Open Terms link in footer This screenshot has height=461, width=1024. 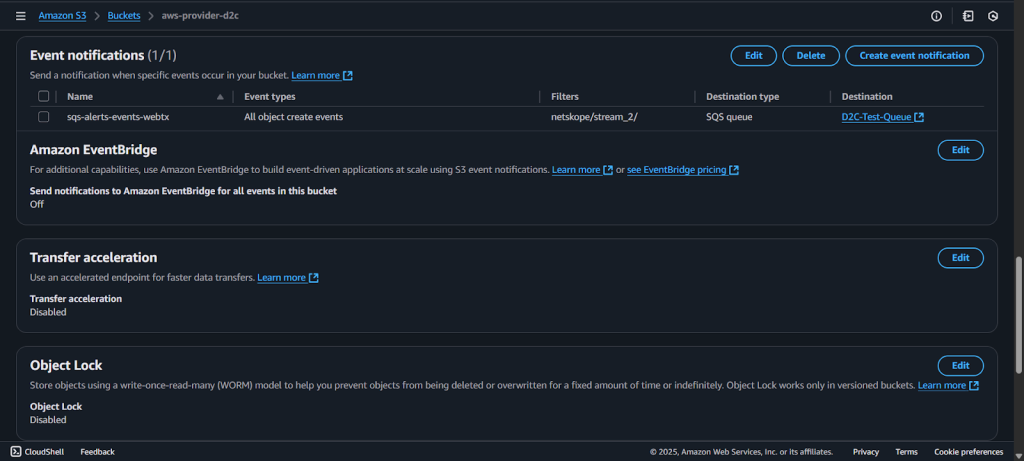point(906,452)
